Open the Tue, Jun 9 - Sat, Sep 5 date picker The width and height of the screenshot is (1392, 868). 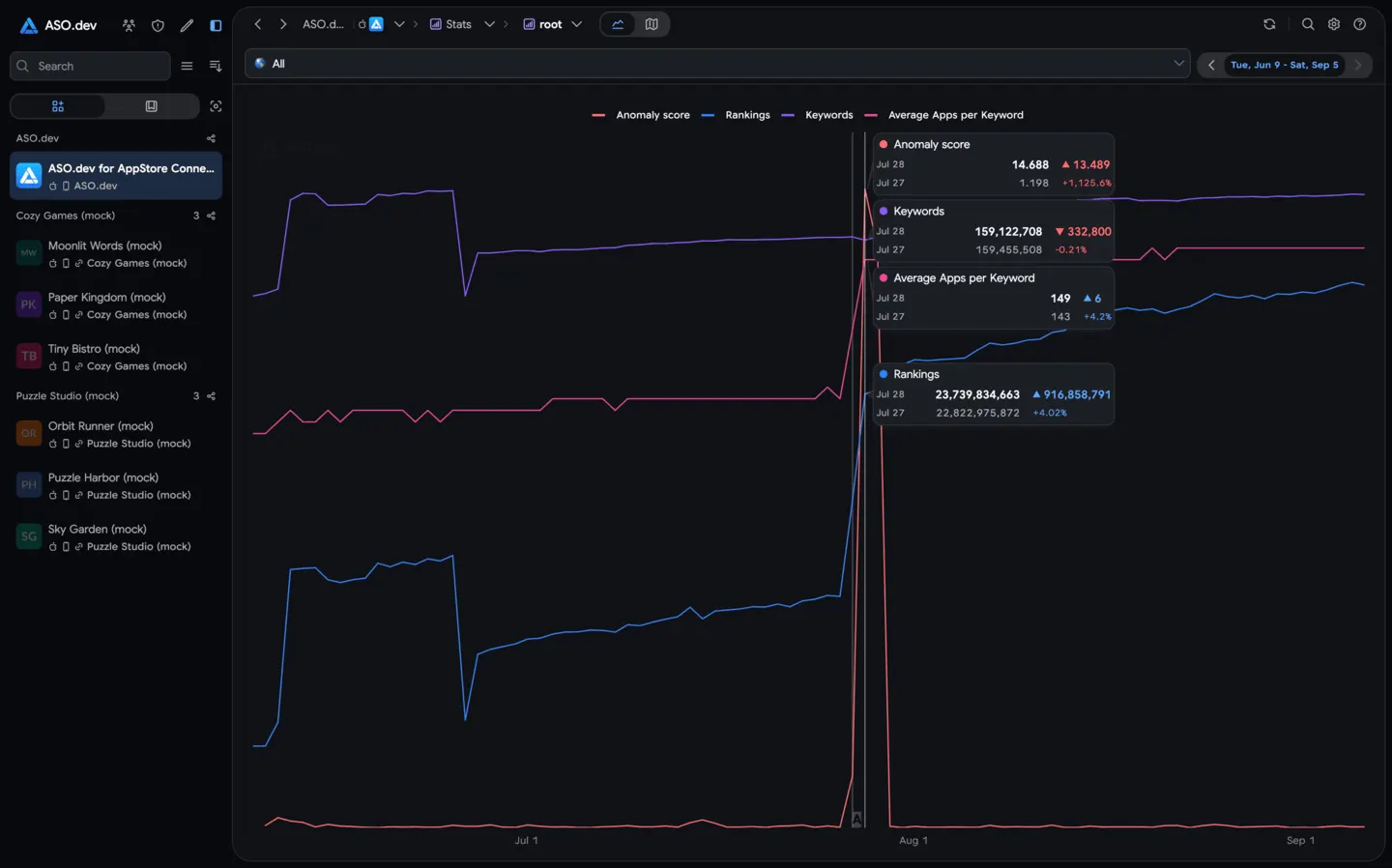[x=1284, y=65]
